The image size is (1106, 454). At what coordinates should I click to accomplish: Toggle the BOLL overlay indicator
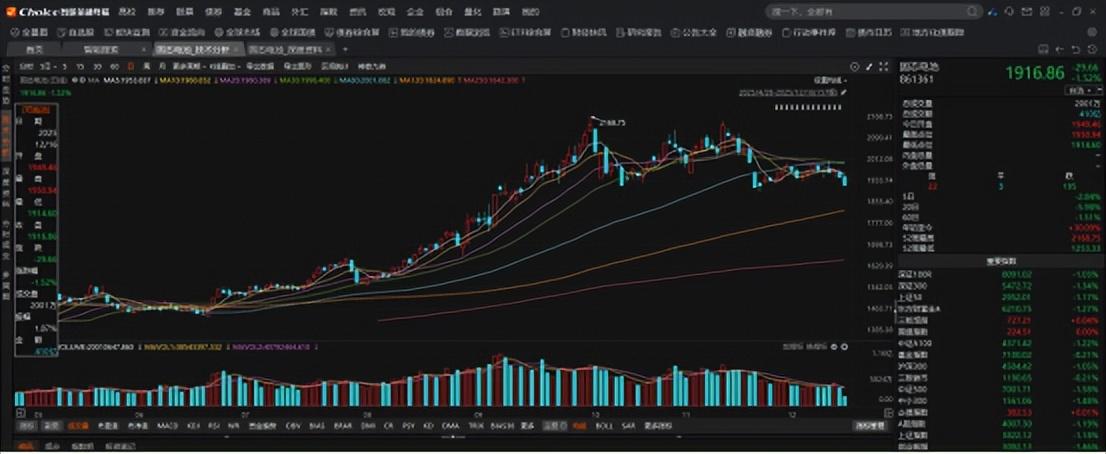click(604, 425)
